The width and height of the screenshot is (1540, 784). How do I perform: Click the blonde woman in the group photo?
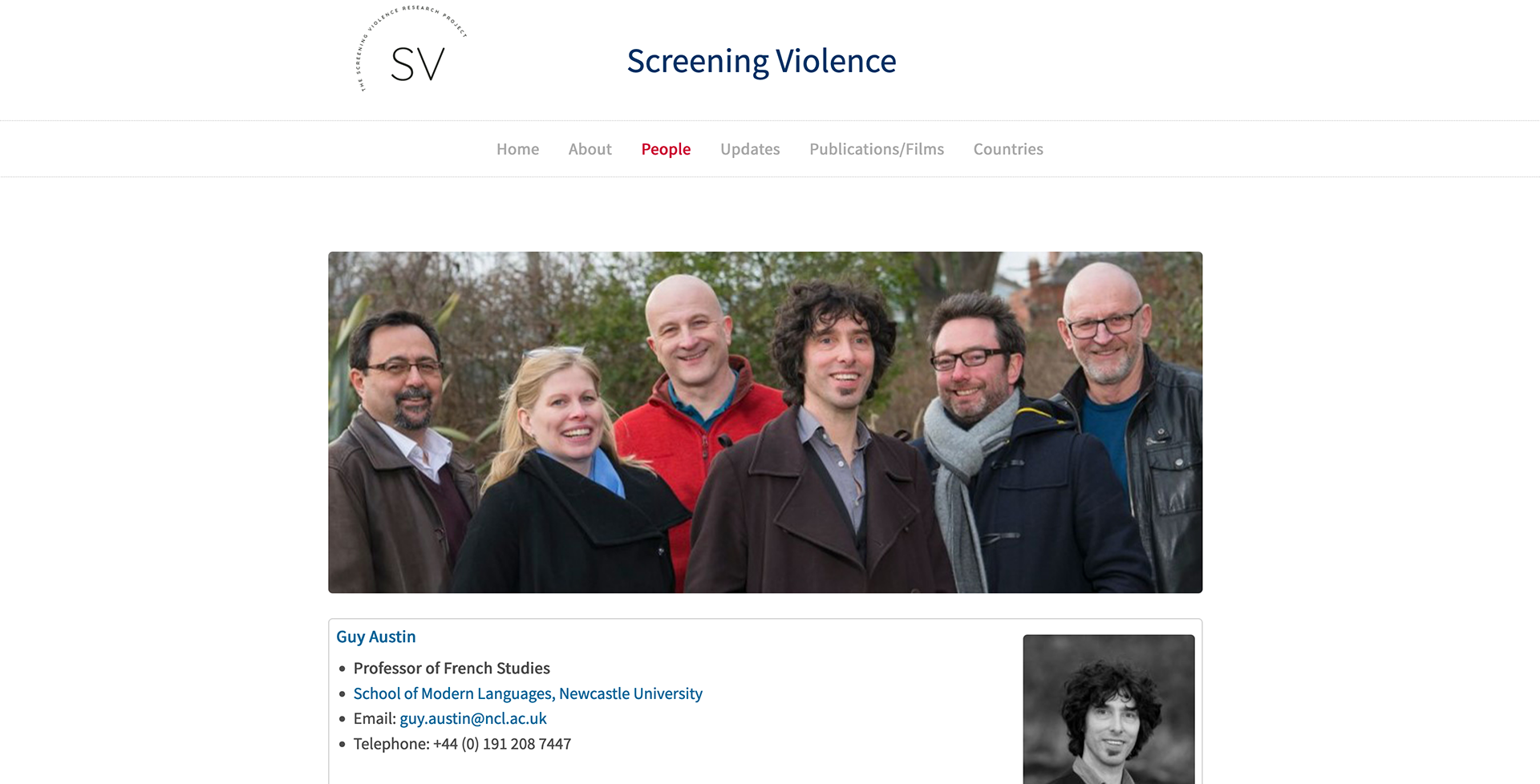[x=561, y=465]
